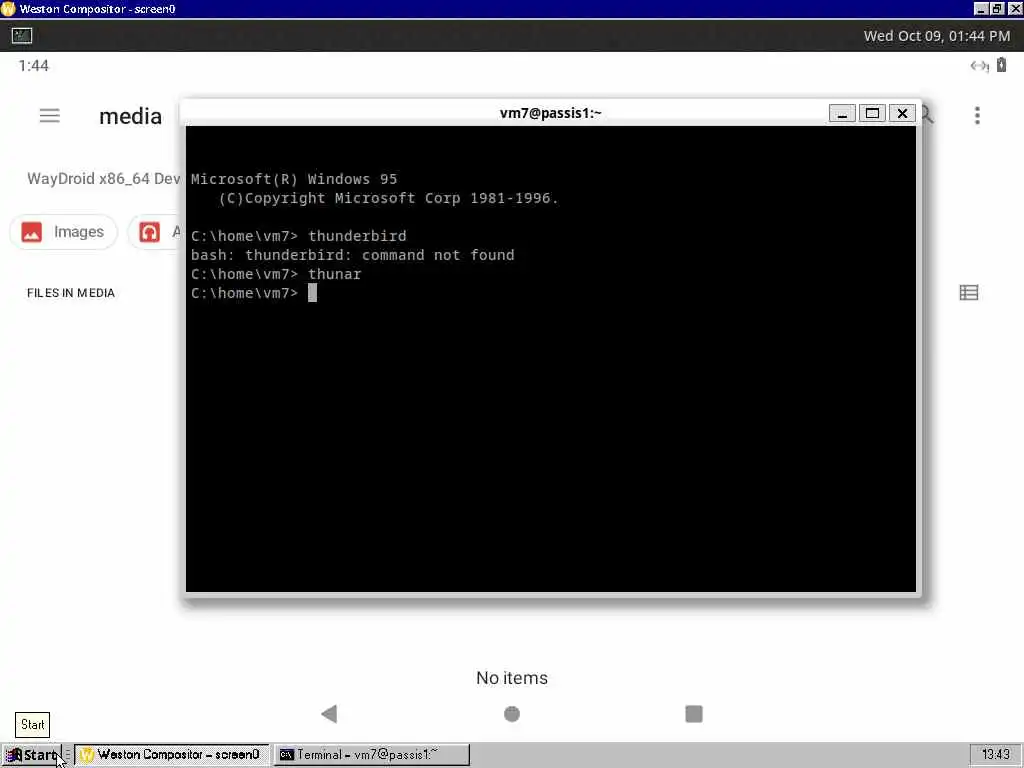Click the Weston panel terminal launcher icon

[x=22, y=35]
